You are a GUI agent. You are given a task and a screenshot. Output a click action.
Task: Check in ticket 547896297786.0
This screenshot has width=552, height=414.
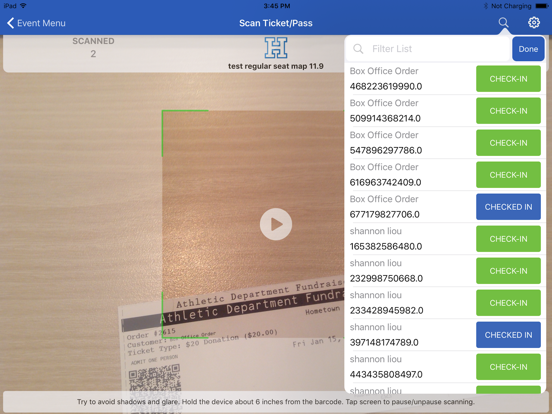pyautogui.click(x=508, y=143)
